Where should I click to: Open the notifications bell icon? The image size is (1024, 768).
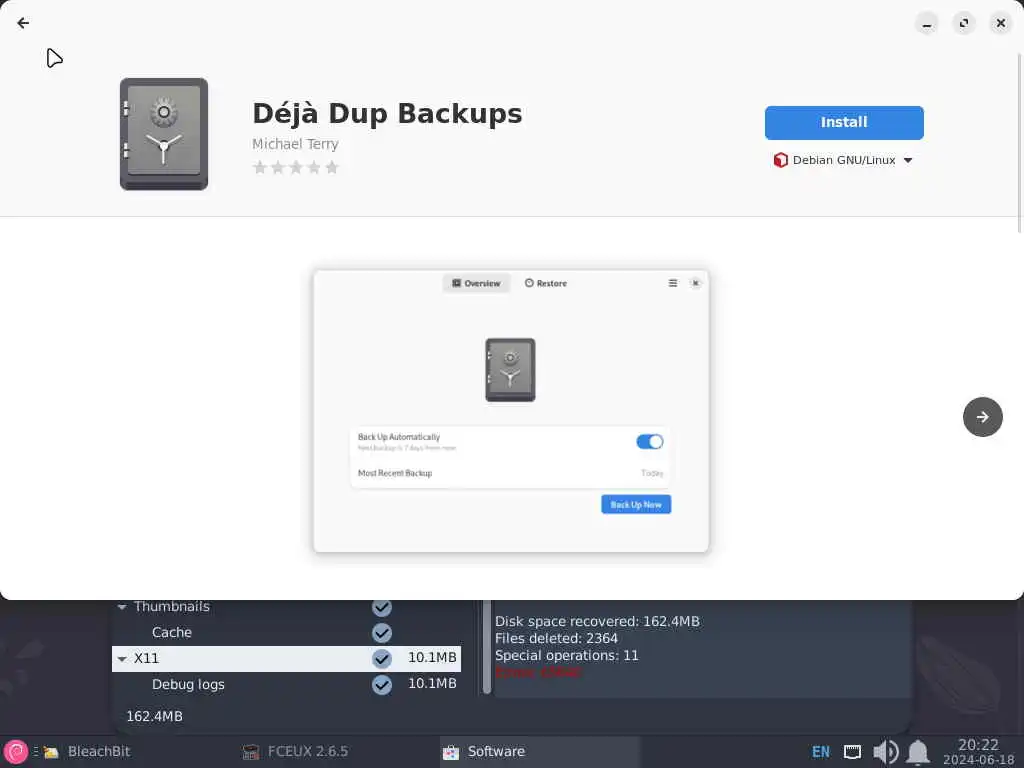tap(918, 752)
